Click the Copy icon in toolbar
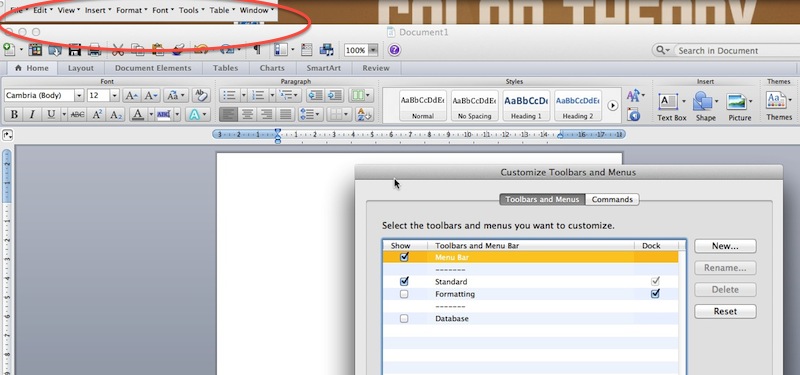The height and width of the screenshot is (375, 800). coord(138,50)
